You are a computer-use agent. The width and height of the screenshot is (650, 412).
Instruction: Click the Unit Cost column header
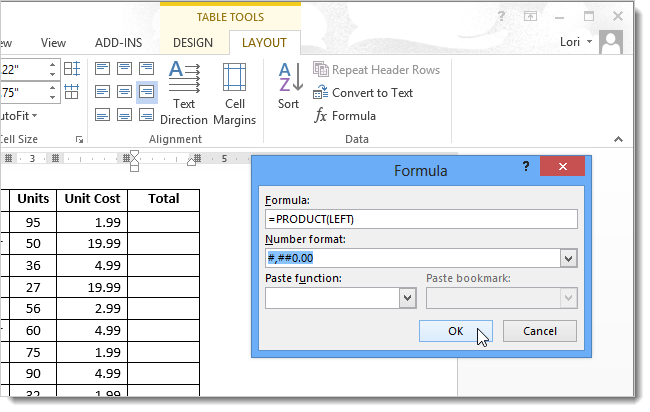click(92, 199)
